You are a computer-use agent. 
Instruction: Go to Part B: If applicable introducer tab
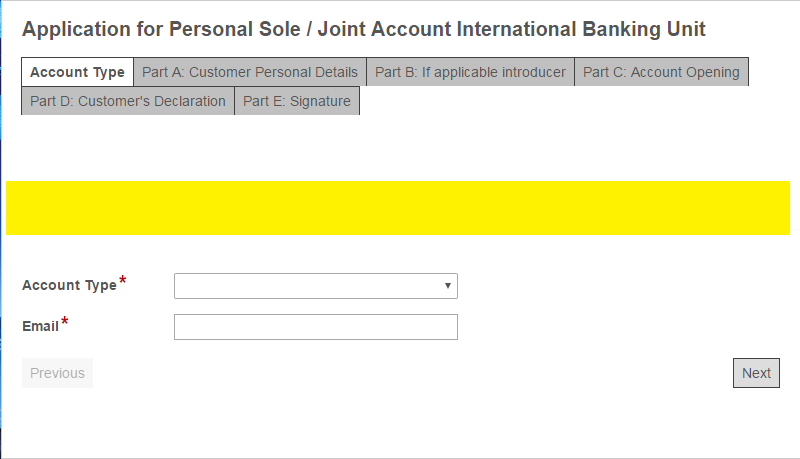(470, 72)
